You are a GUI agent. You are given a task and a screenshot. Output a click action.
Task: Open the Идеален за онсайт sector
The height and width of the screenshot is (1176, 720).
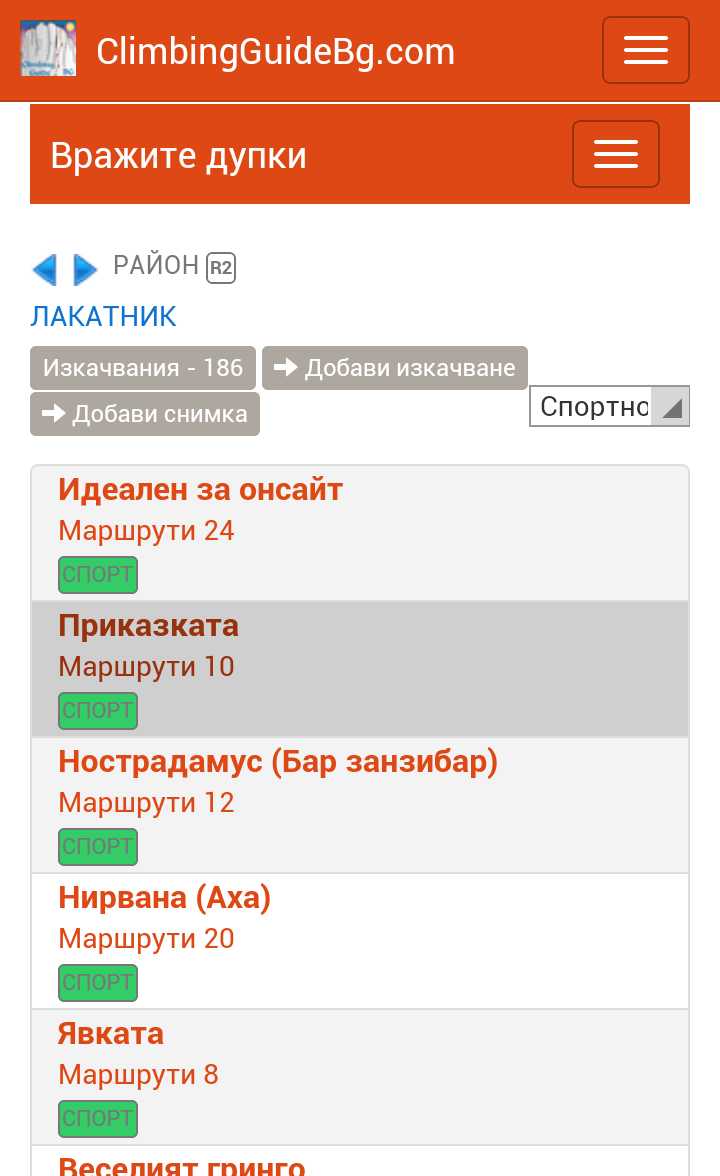point(200,489)
